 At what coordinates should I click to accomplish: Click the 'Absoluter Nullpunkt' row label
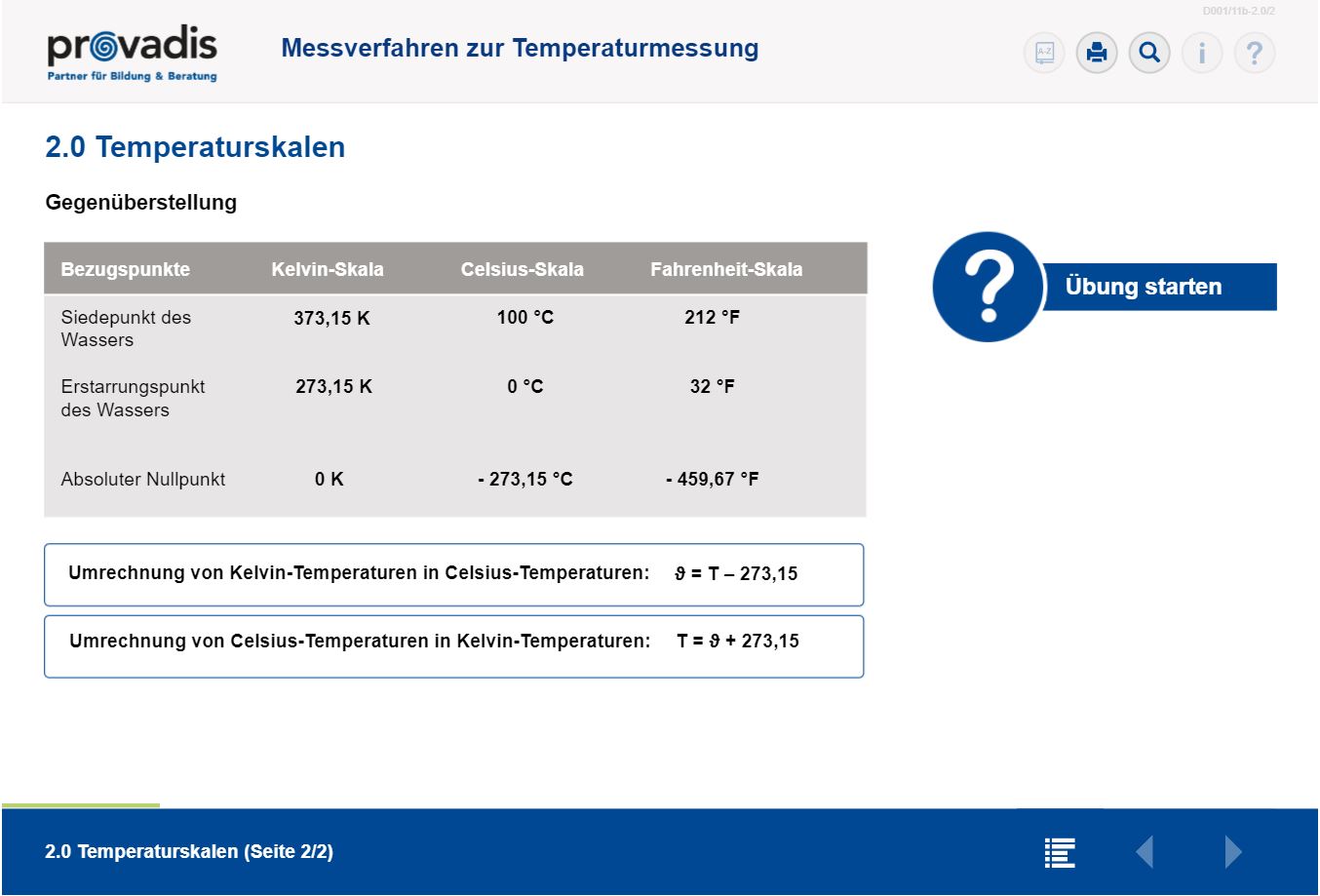coord(143,480)
